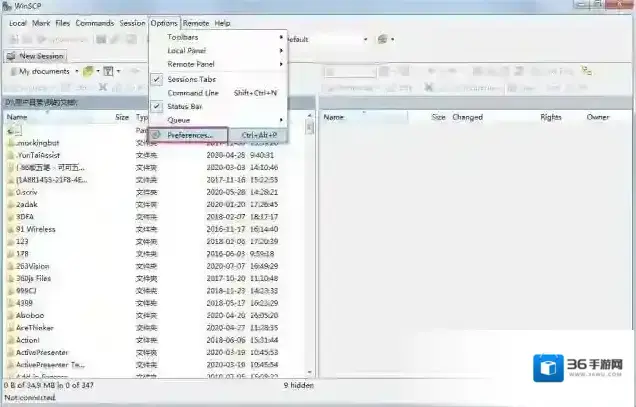Click the remote panel tree icon
636x407 pixels.
[x=582, y=72]
